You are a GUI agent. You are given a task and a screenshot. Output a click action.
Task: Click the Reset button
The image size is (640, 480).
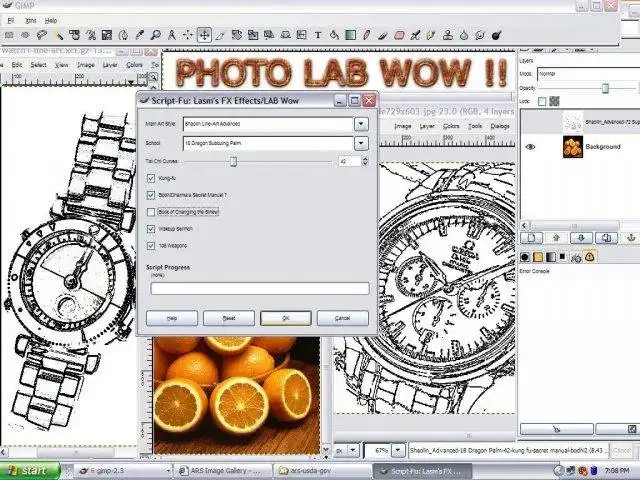(x=229, y=318)
